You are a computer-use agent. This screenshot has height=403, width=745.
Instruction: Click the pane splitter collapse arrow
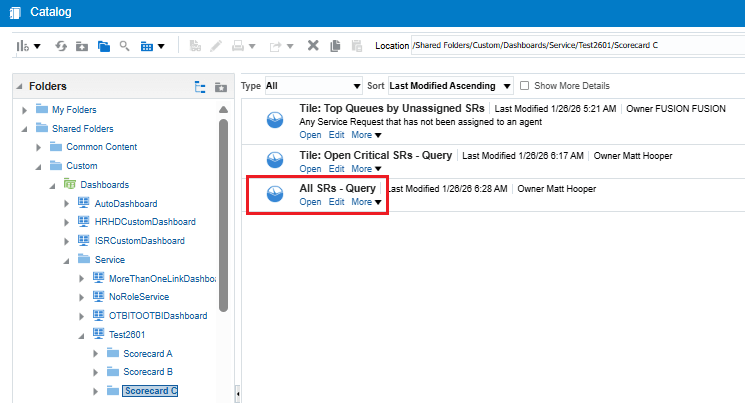tap(238, 393)
